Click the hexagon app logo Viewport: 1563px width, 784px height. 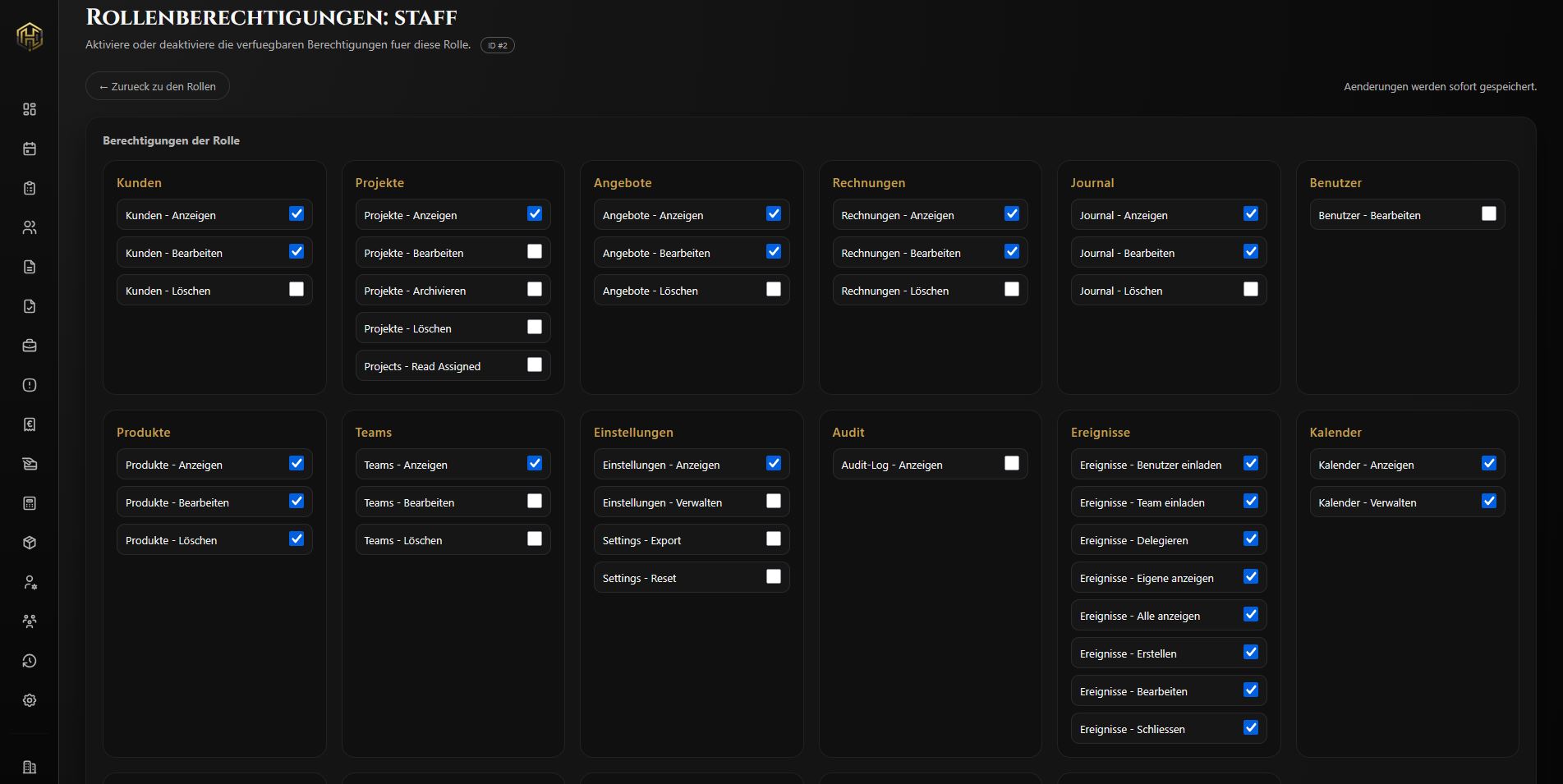point(30,36)
